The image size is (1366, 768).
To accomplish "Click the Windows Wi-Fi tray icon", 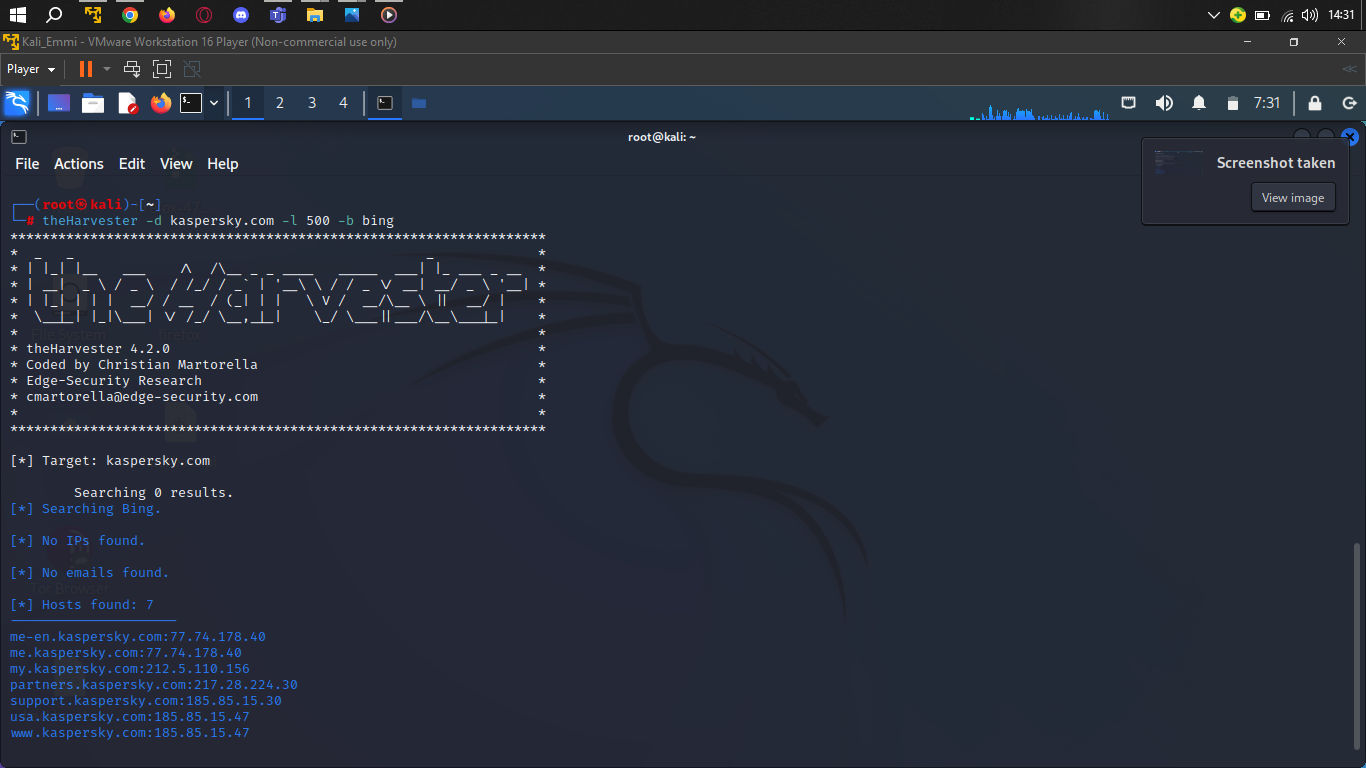I will [x=1287, y=15].
